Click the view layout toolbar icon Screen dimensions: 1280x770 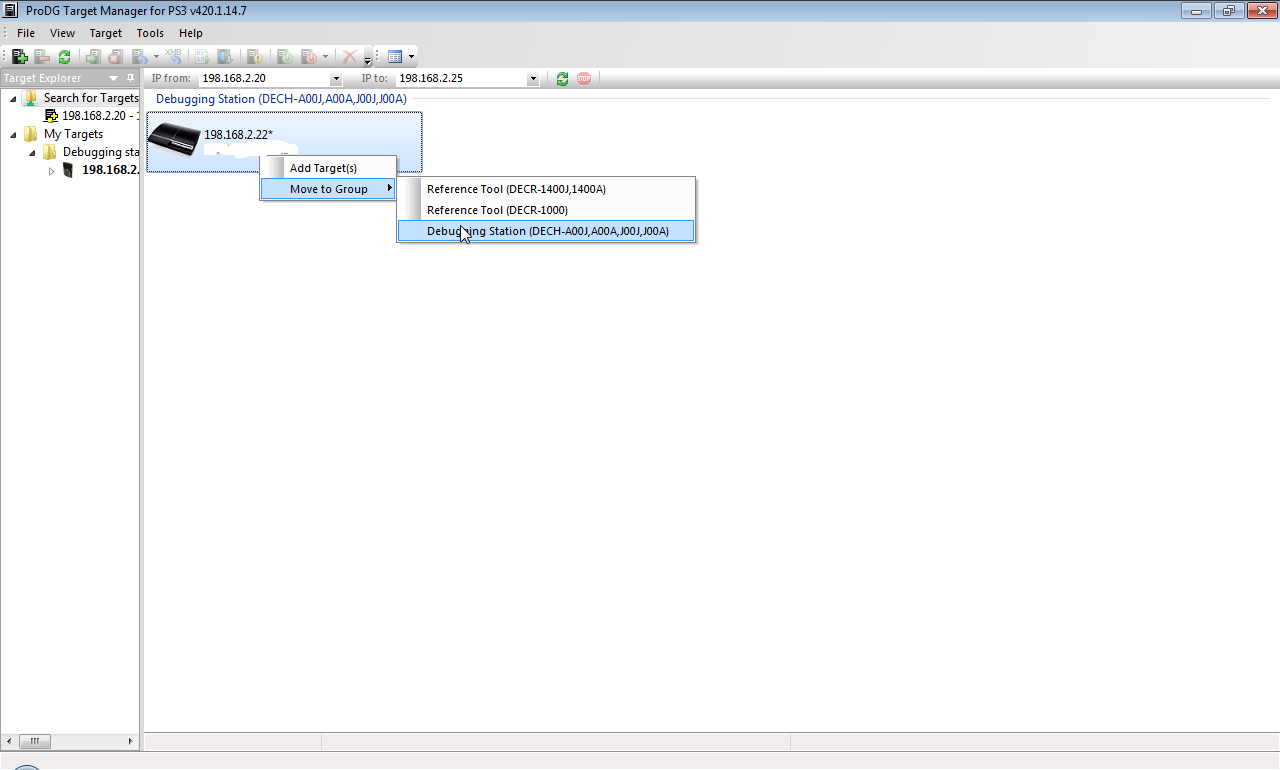[x=394, y=57]
